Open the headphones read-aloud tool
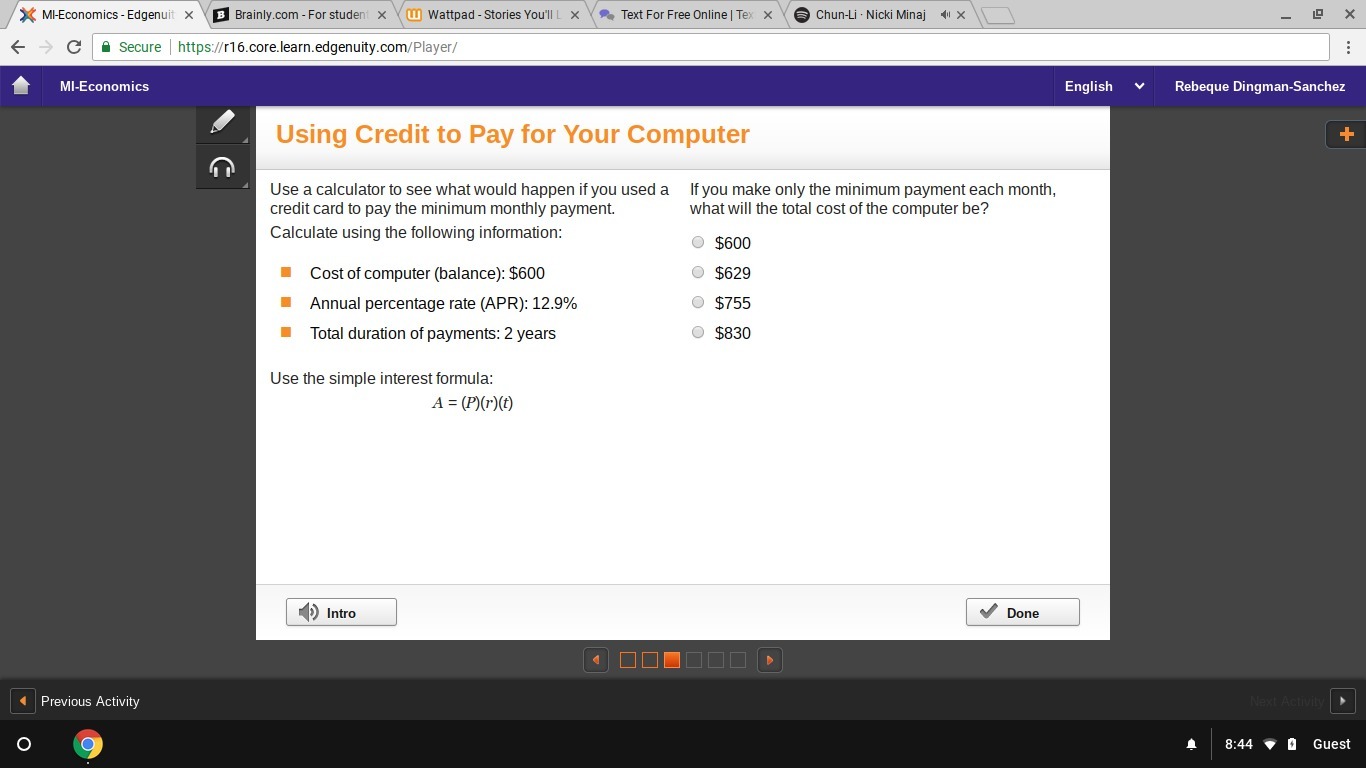 222,167
